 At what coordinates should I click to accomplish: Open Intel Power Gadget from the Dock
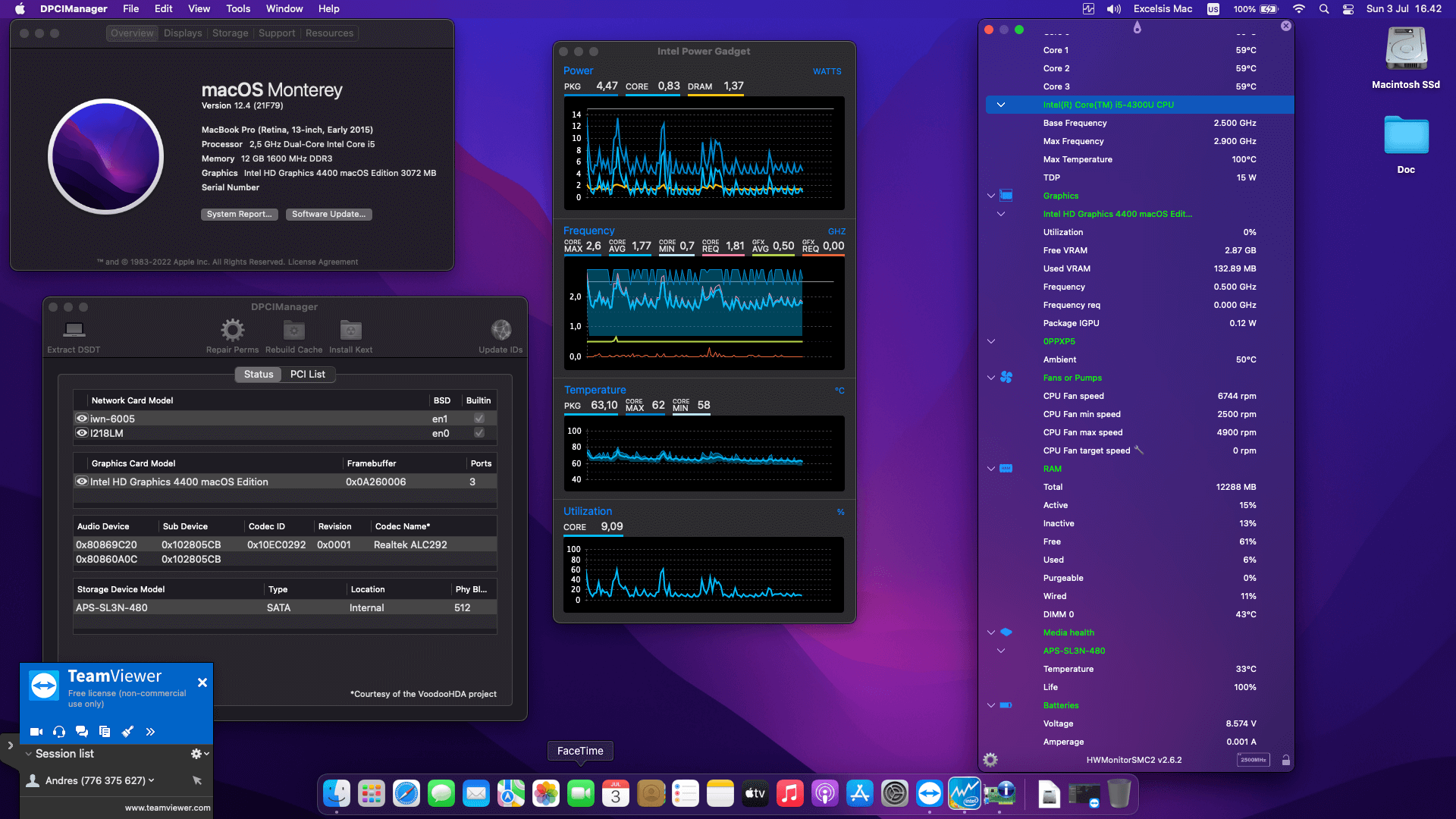(x=965, y=794)
